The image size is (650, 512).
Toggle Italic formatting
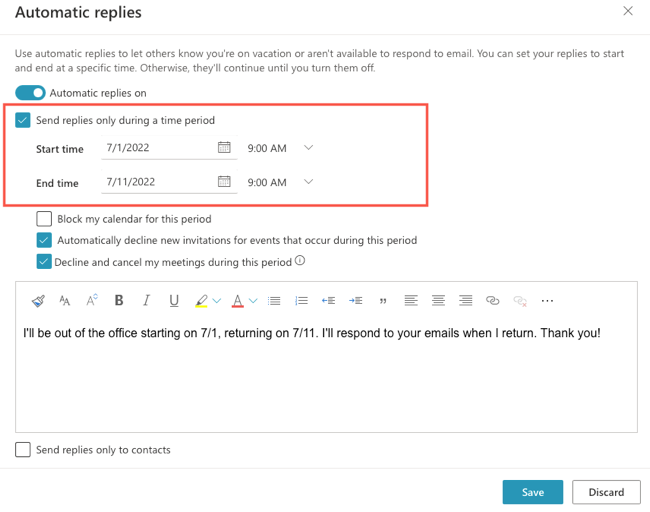tap(146, 300)
